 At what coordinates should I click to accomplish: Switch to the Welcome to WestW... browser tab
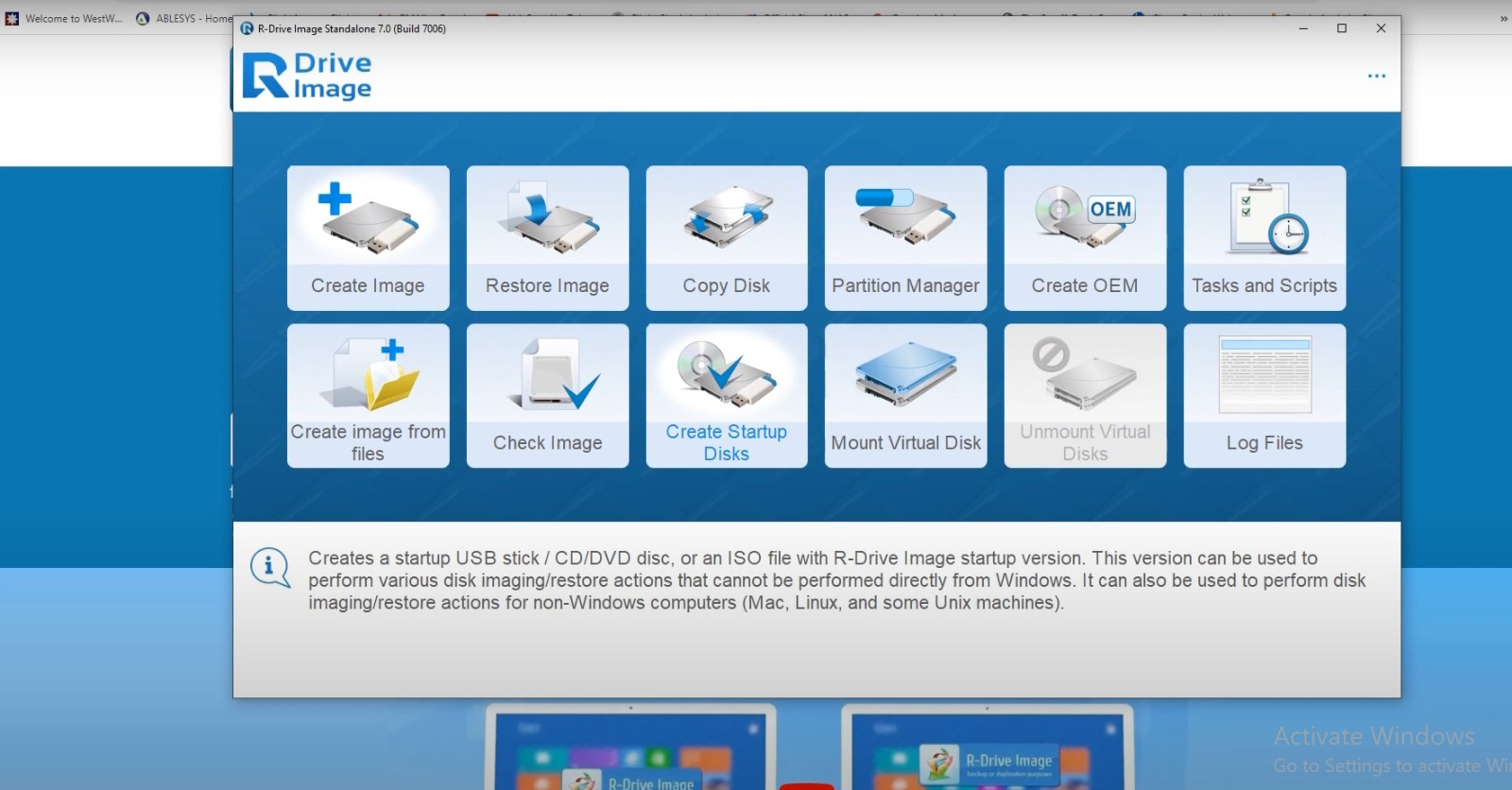[64, 18]
